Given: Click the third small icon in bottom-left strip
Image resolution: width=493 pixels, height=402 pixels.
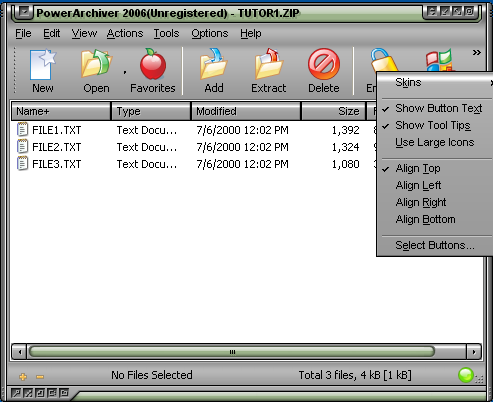Looking at the screenshot, I should pyautogui.click(x=40, y=393).
